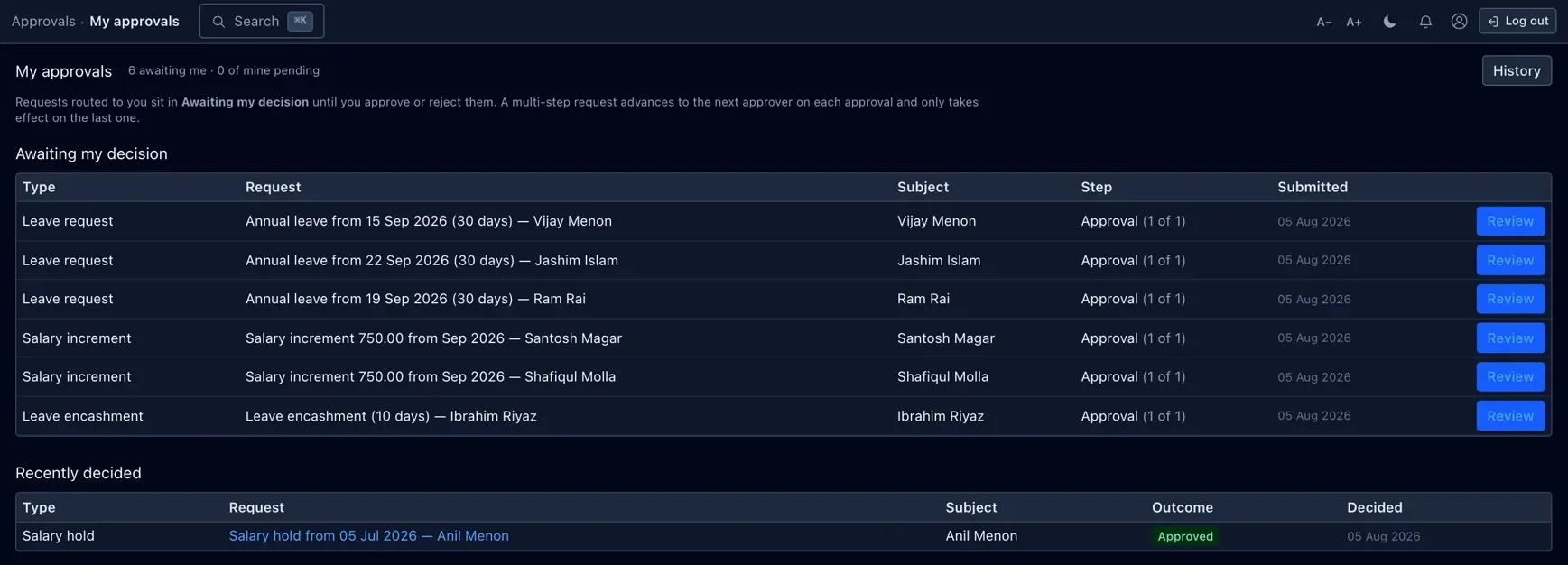Decrease font size with A− icon
The height and width of the screenshot is (565, 1568).
(1323, 22)
